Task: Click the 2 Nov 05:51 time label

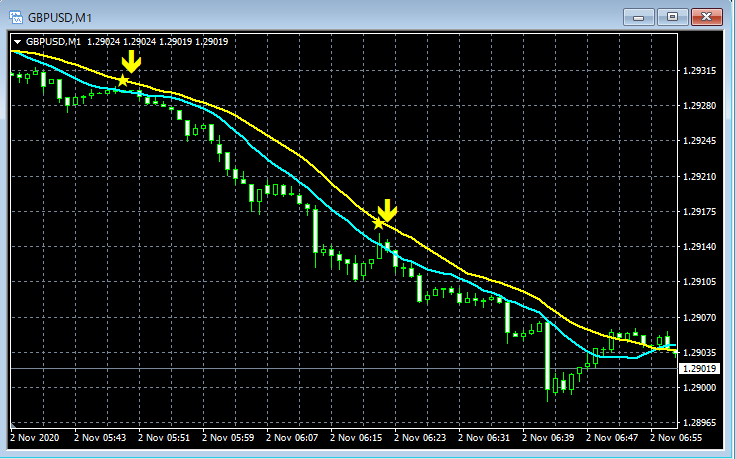Action: coord(164,438)
